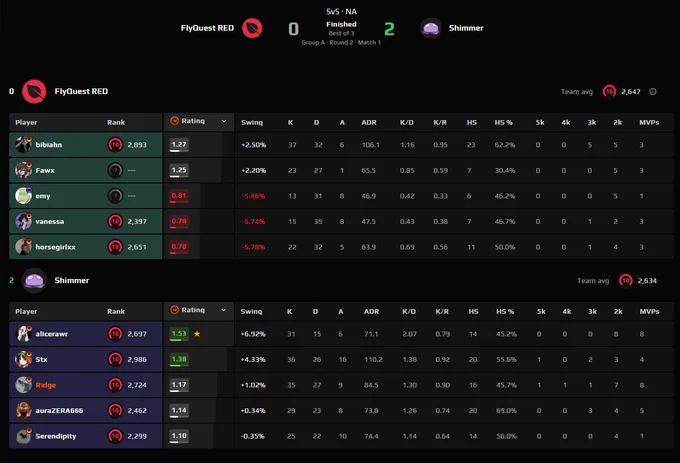Open bibiahn's avatar
The height and width of the screenshot is (463, 680).
pyautogui.click(x=23, y=144)
